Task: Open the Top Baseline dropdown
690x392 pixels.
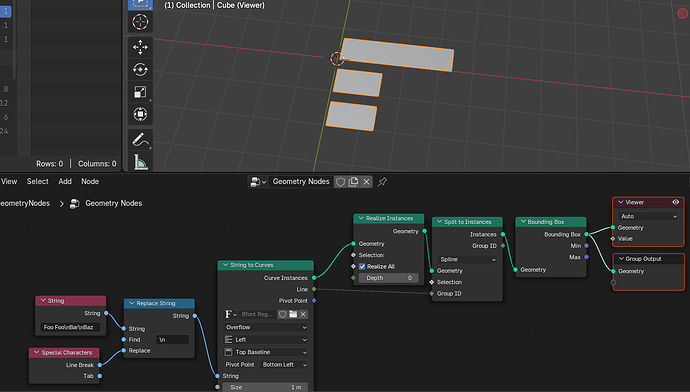Action: (x=265, y=352)
